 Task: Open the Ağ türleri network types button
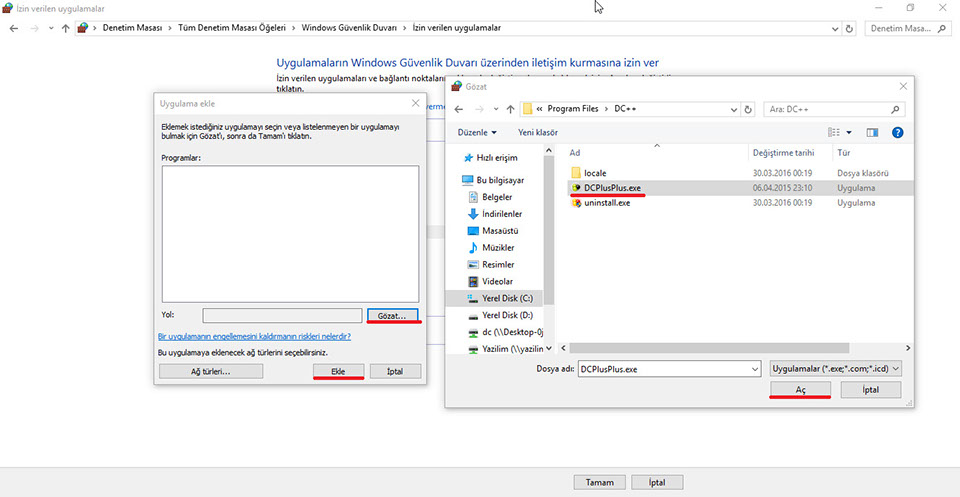point(211,371)
